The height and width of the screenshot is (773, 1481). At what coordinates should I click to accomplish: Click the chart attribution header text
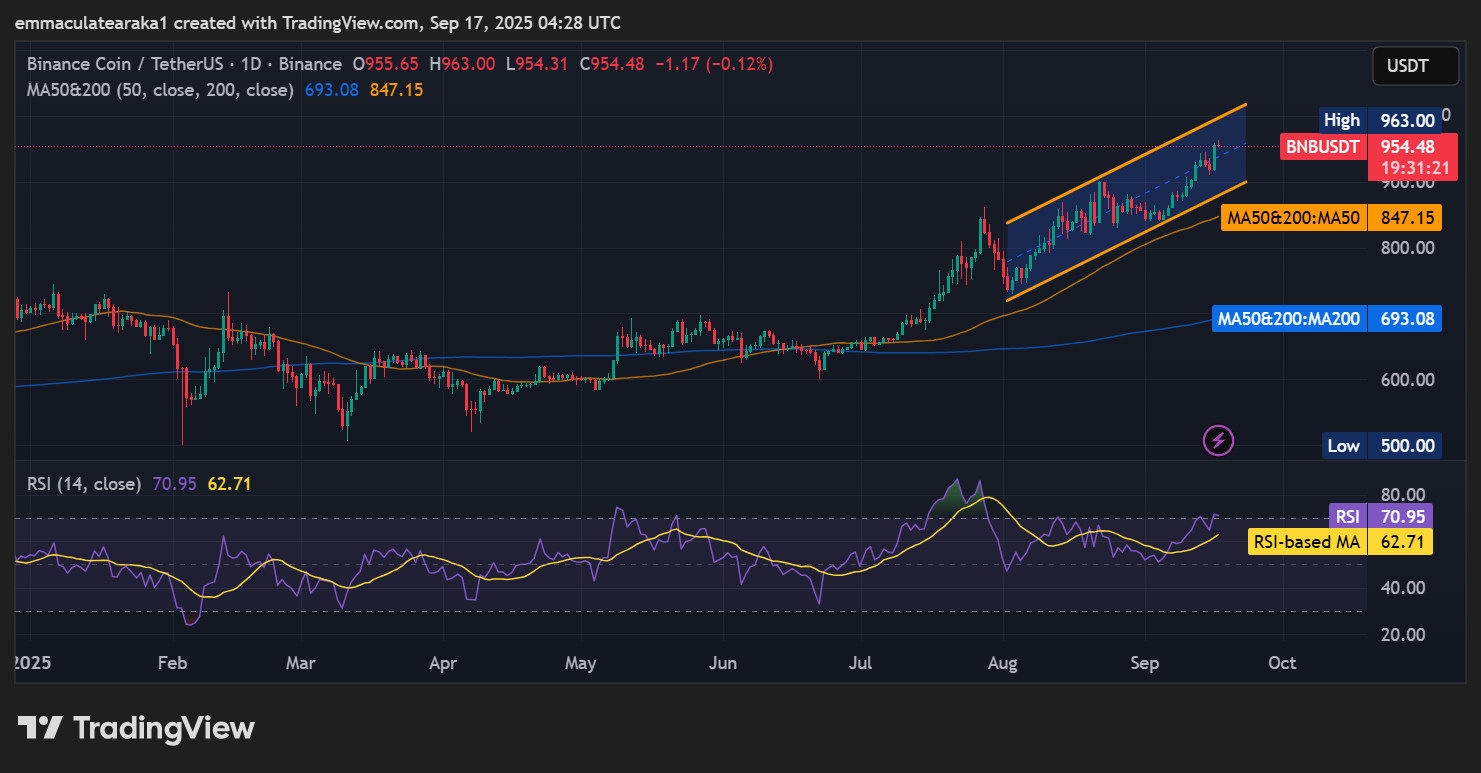point(317,22)
